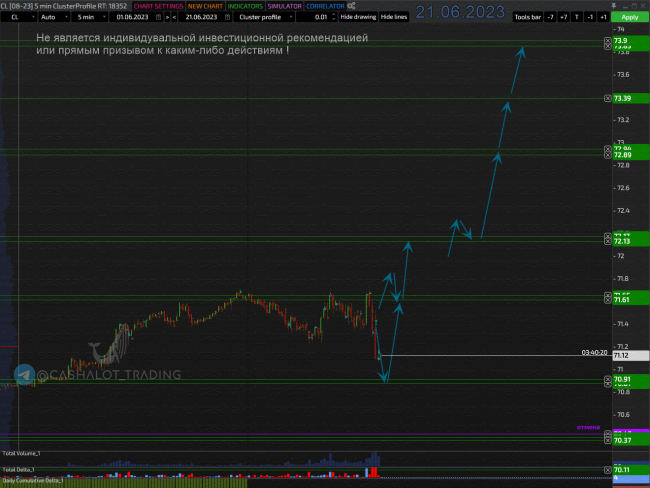The image size is (650, 488).
Task: Click the -7 days button
Action: [550, 17]
